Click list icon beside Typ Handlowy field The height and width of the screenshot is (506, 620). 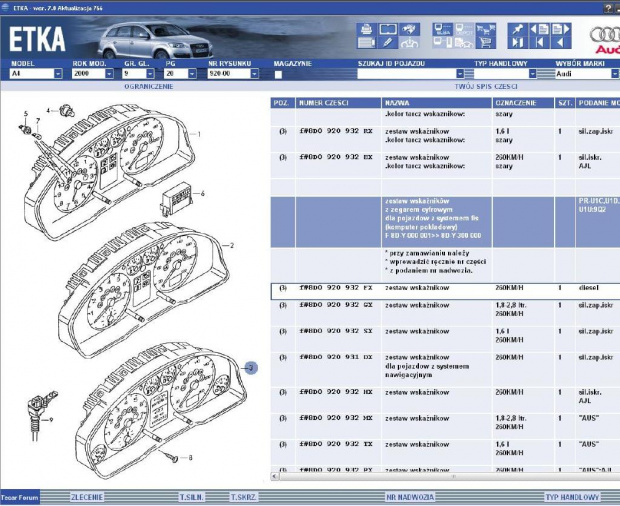[x=546, y=74]
